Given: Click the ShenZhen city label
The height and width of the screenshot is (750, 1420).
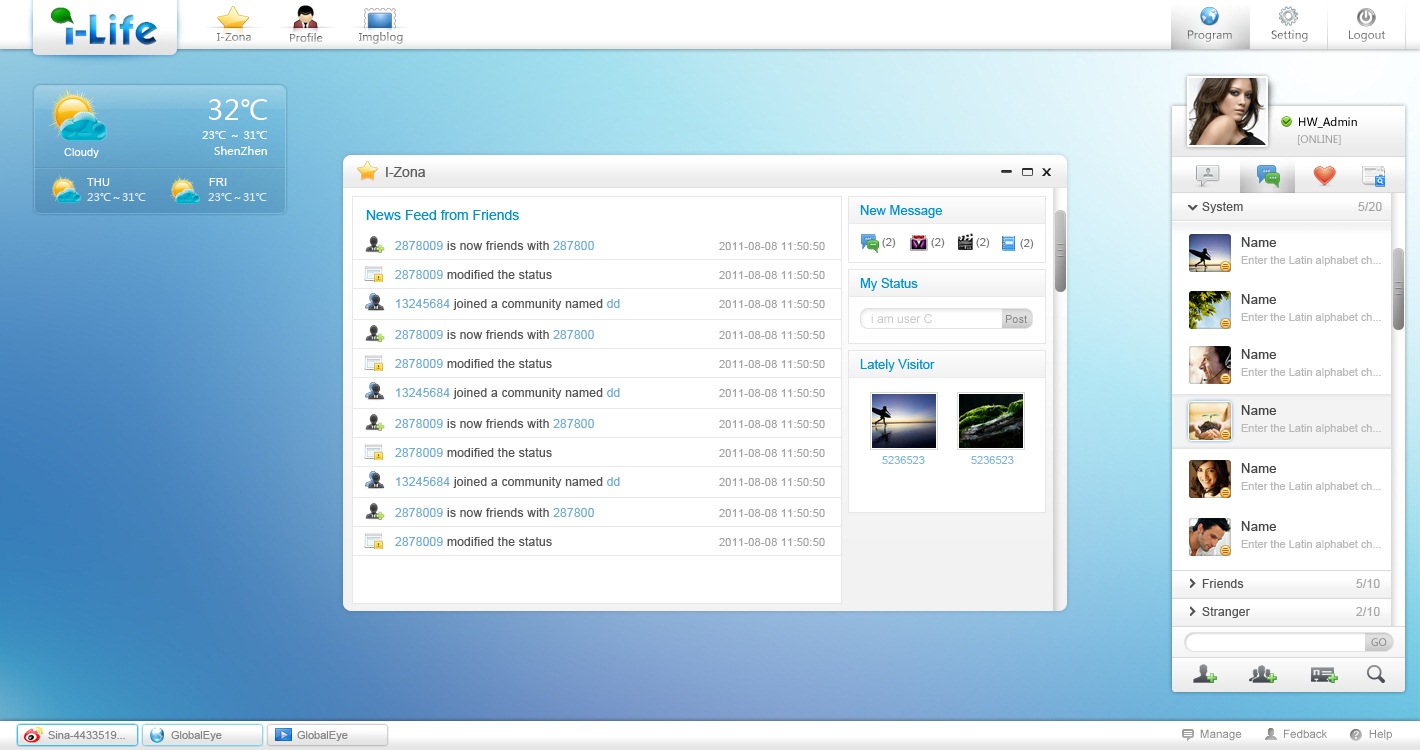Looking at the screenshot, I should pyautogui.click(x=240, y=152).
